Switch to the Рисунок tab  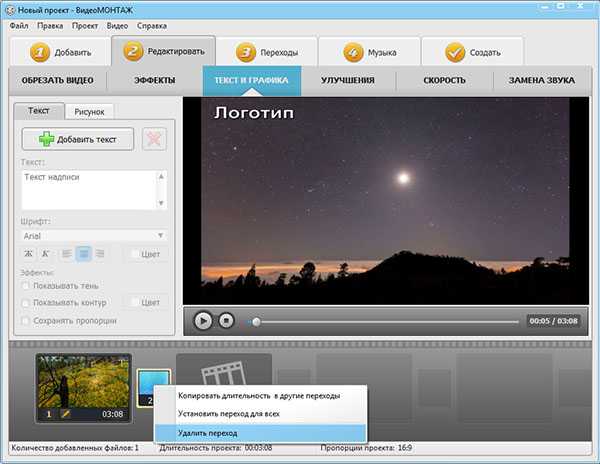[x=88, y=111]
